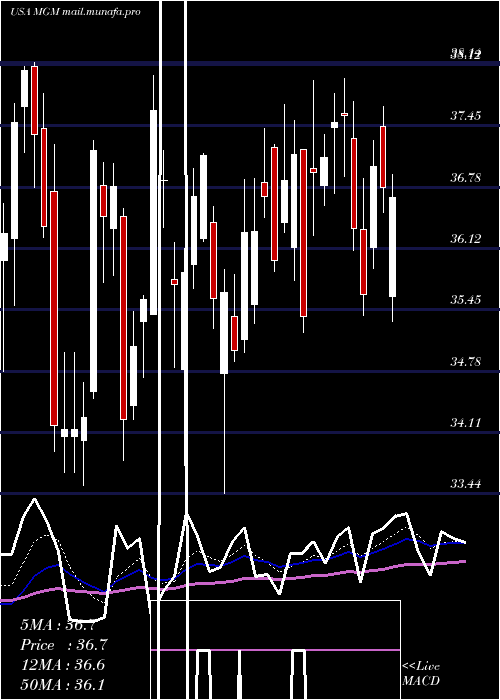The image size is (500, 700).
Task: Select the 33.44 price axis label
Action: [465, 483]
